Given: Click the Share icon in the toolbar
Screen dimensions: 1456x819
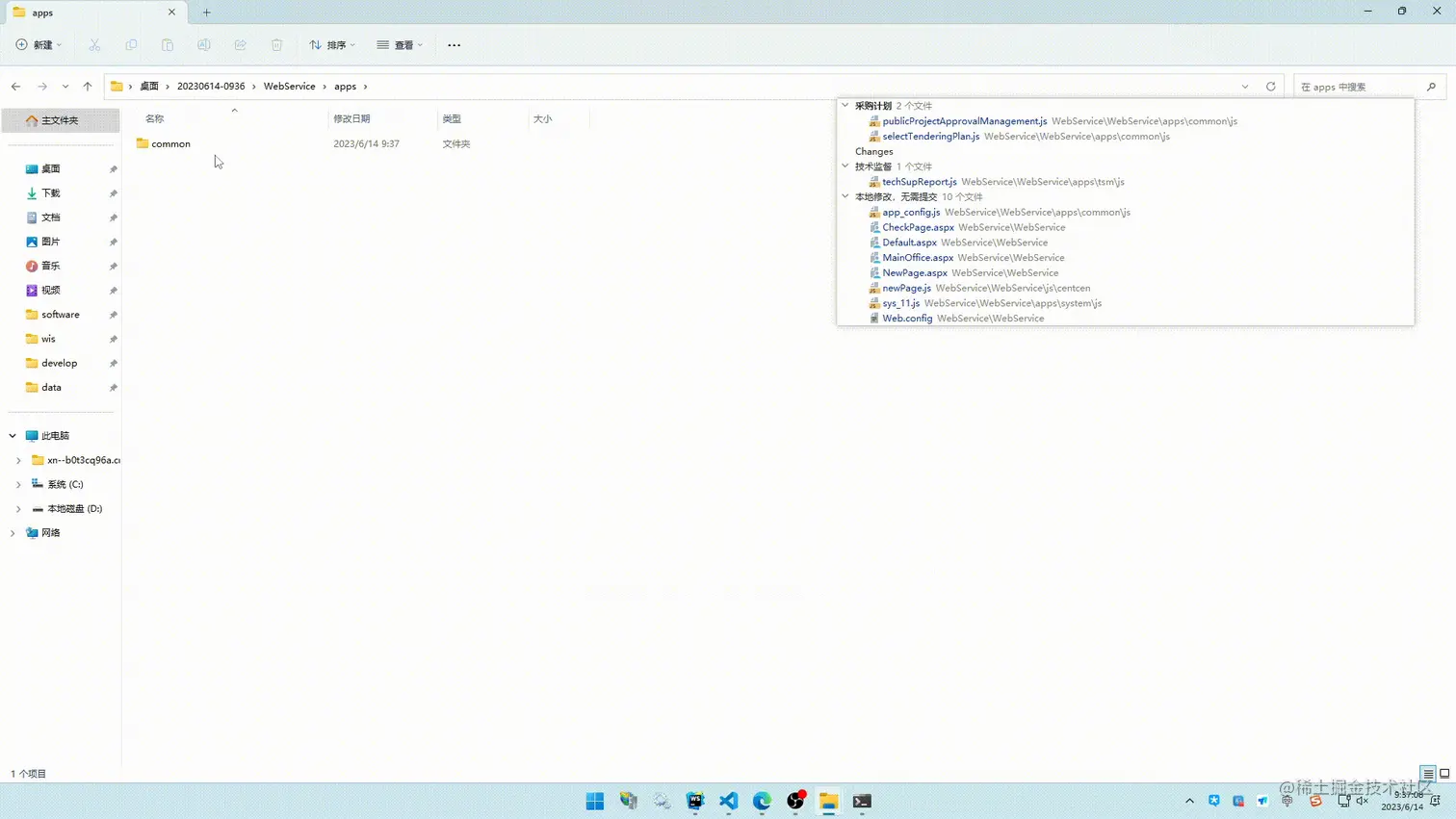Looking at the screenshot, I should point(240,44).
